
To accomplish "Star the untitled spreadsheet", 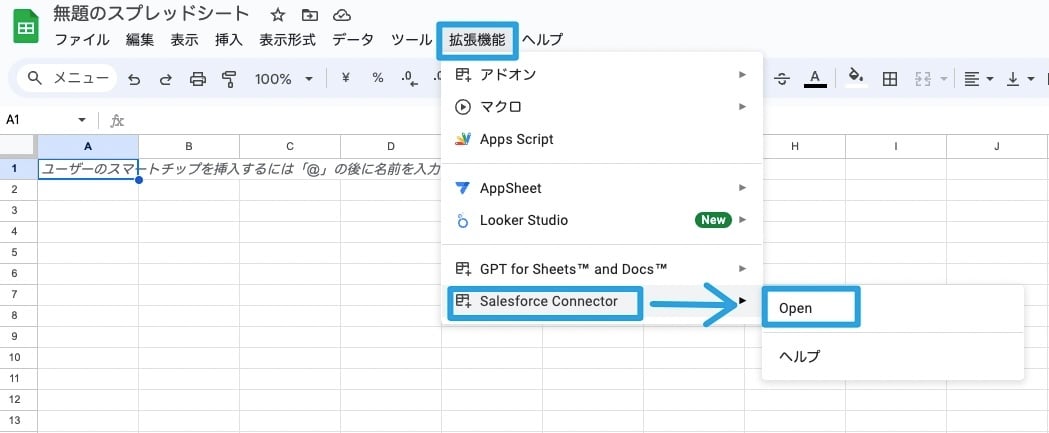I will tap(278, 15).
